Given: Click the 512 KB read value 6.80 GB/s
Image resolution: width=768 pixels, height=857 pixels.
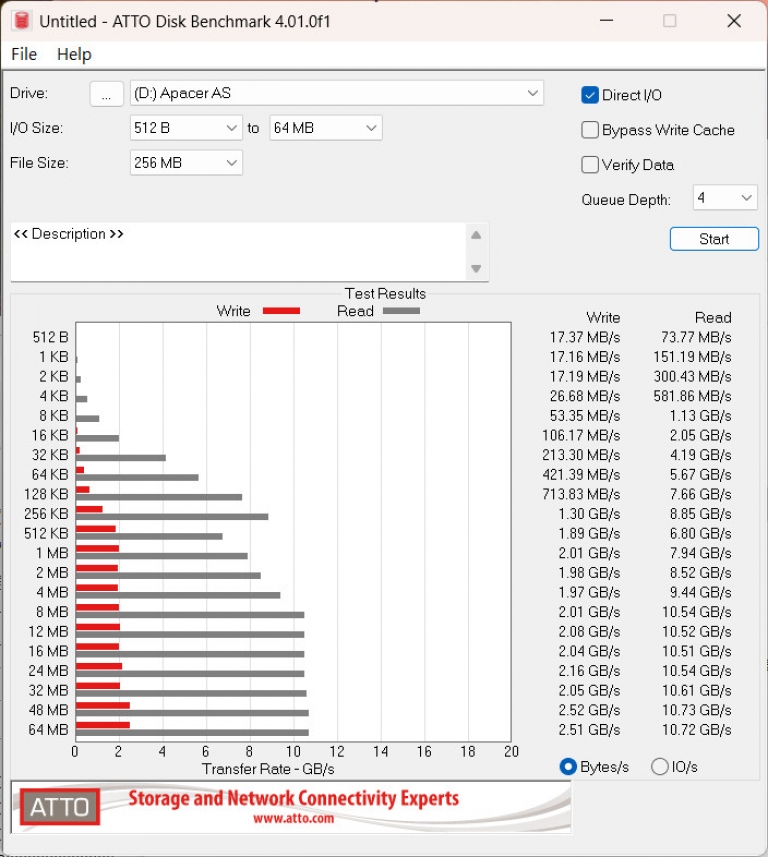Looking at the screenshot, I should [700, 533].
